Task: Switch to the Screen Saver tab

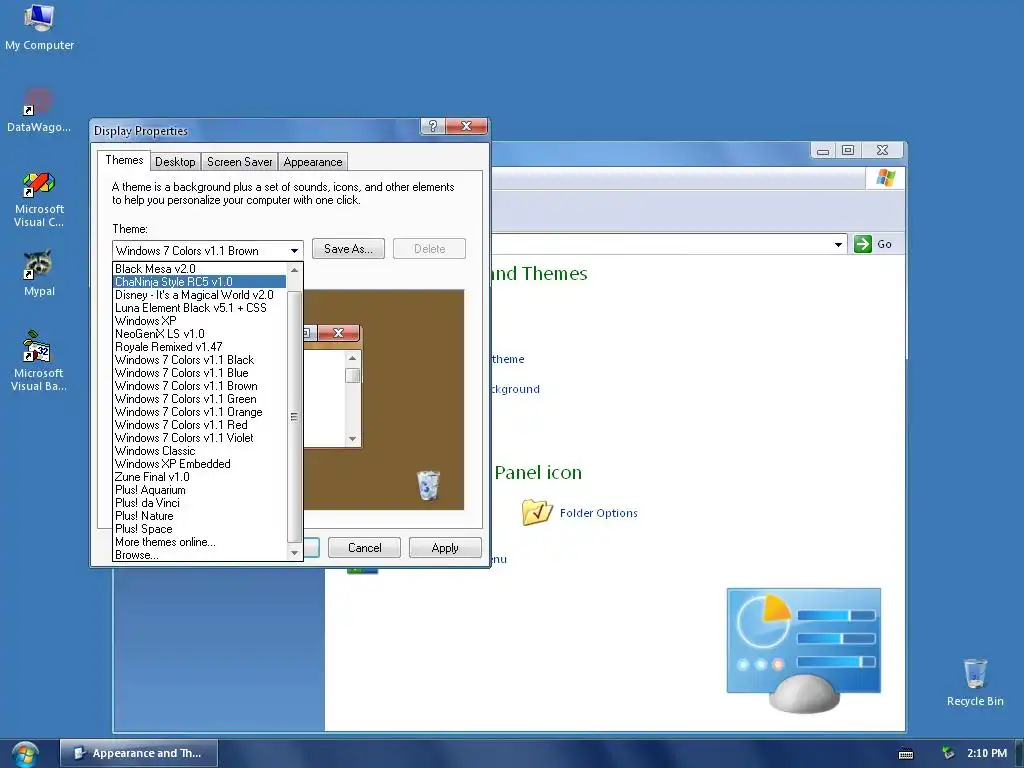Action: [240, 161]
